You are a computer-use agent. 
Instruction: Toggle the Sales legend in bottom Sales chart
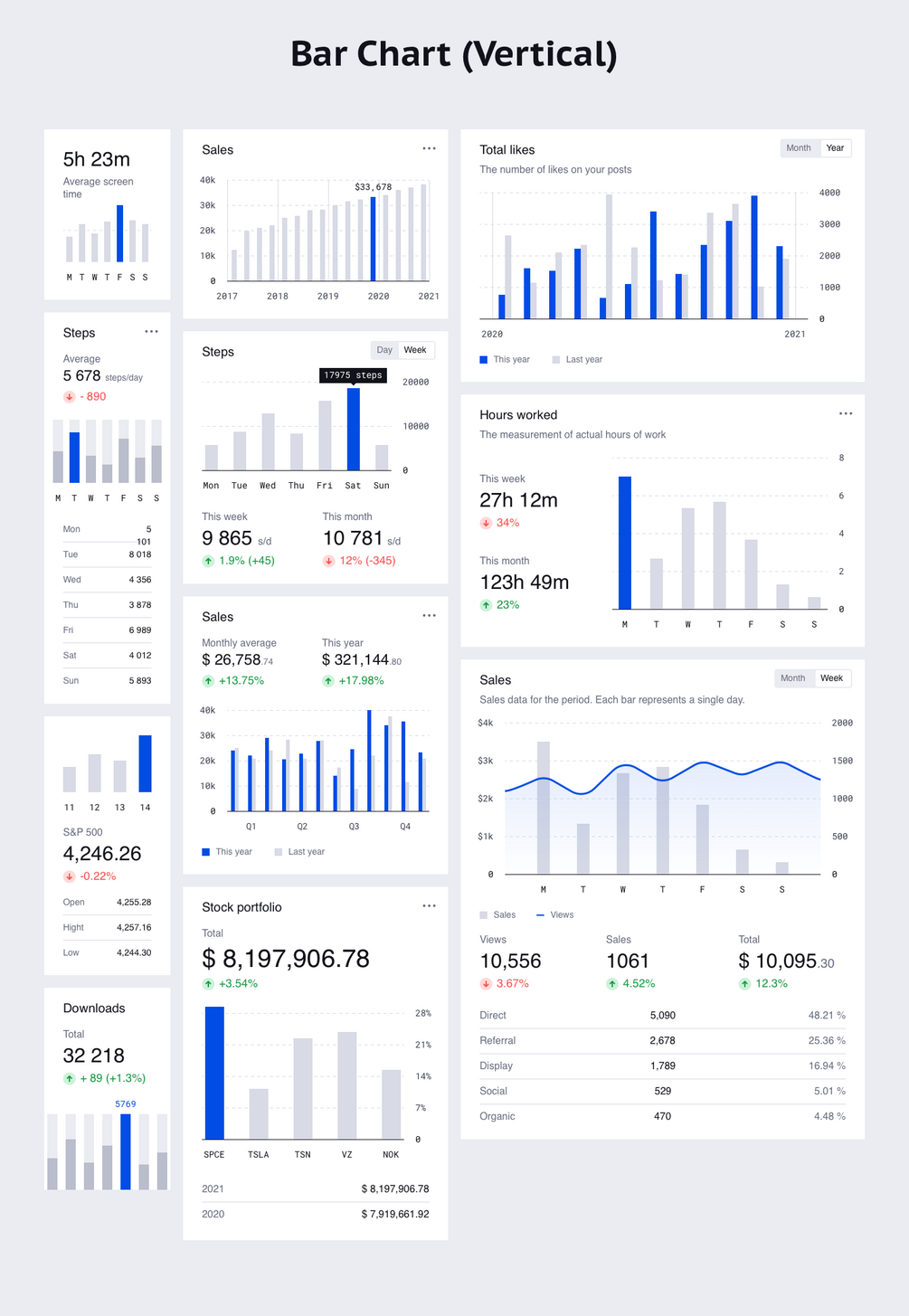point(497,915)
